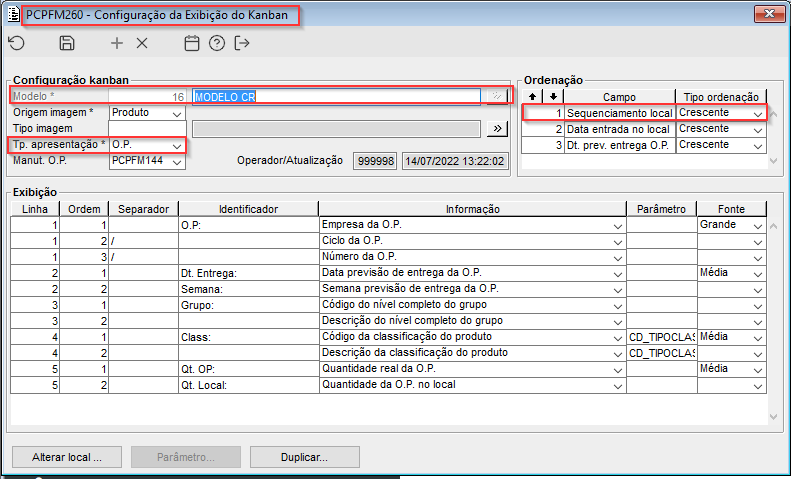Expand Informação dropdown for Semana previsão de entrega
This screenshot has height=479, width=791.
click(x=618, y=289)
